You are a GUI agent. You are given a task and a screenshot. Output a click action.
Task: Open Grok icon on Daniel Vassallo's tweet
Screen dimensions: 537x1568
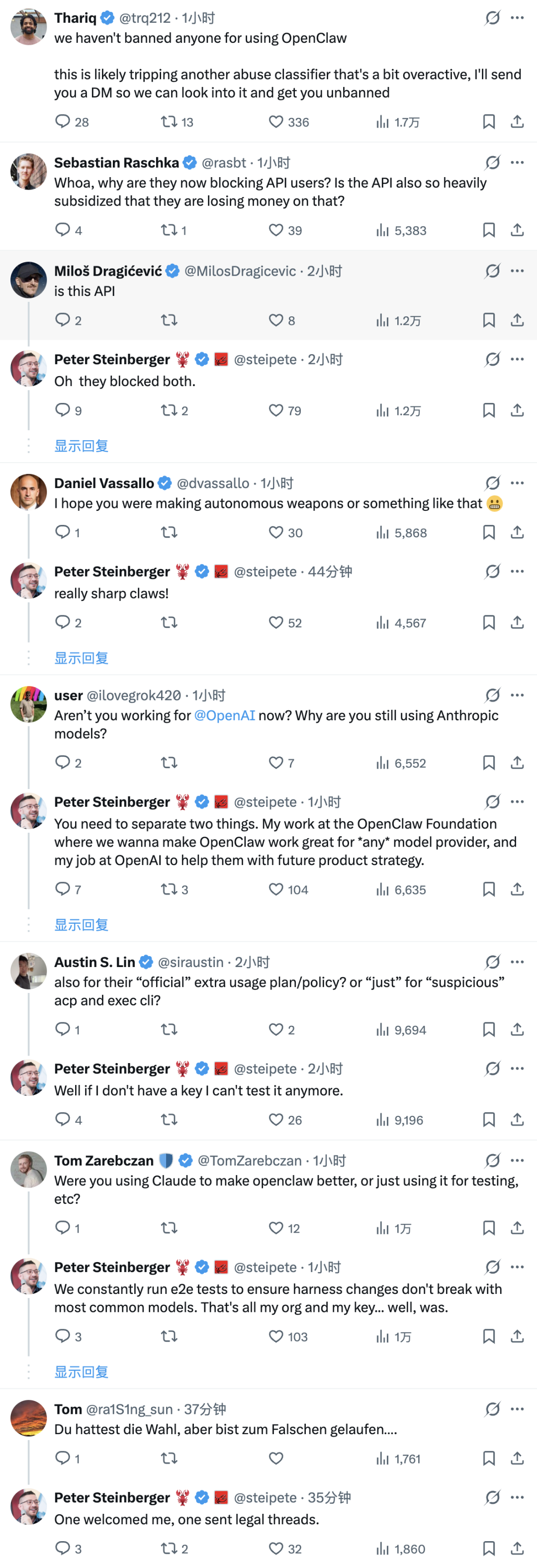tap(492, 484)
